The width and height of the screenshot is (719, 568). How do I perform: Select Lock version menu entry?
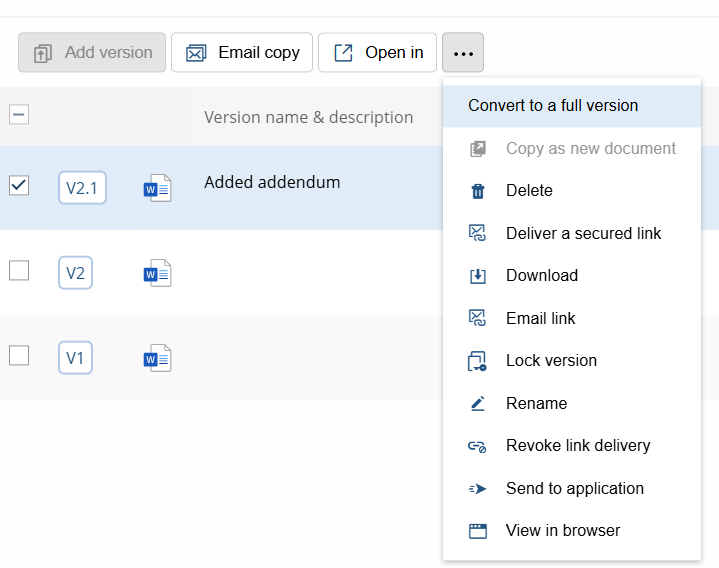pyautogui.click(x=572, y=361)
